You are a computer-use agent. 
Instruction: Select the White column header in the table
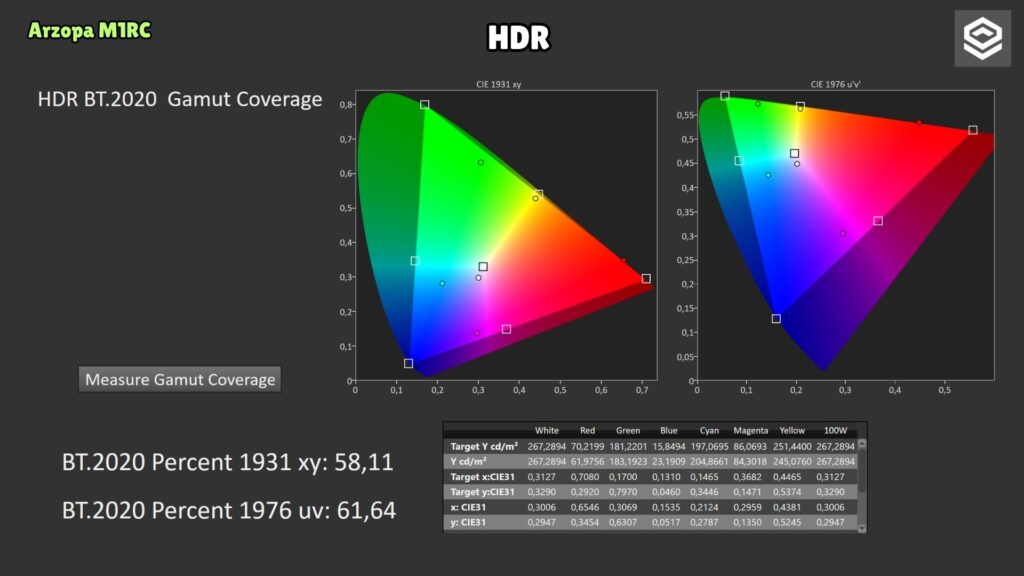pos(547,430)
